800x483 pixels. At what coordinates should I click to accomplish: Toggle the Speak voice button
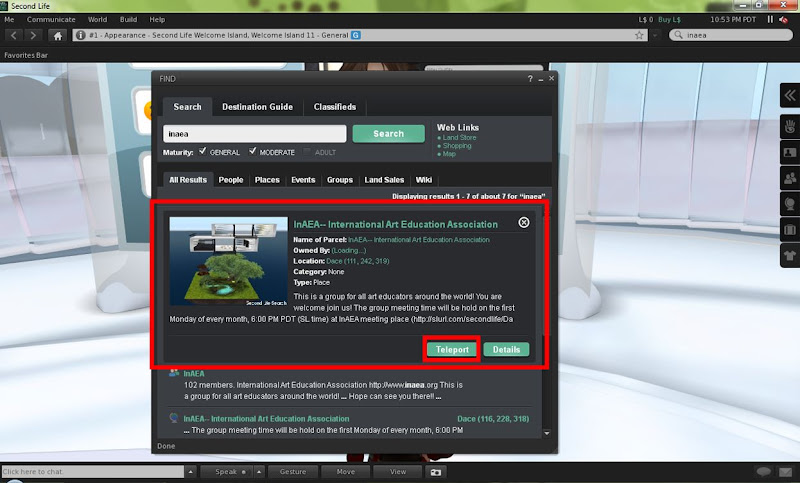coord(226,472)
